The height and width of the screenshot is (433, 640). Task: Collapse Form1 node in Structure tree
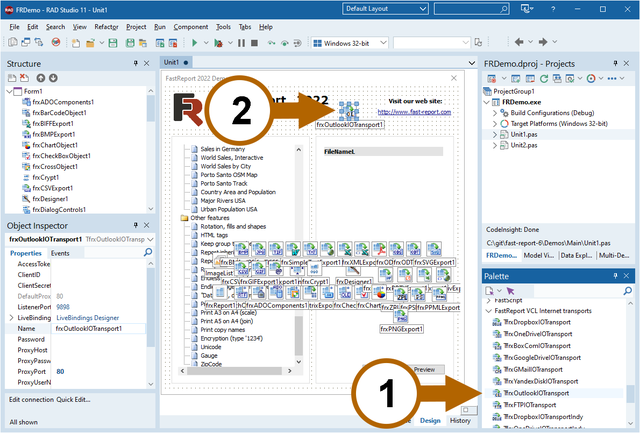pos(9,91)
